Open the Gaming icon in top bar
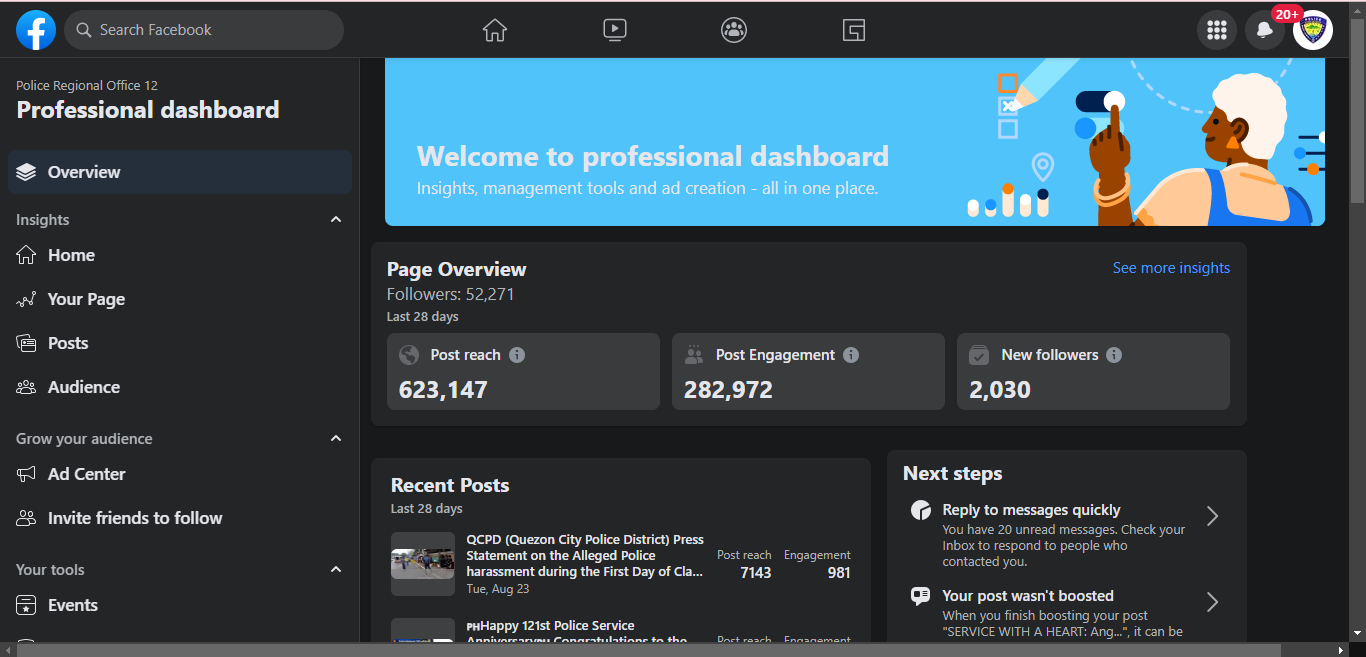Image resolution: width=1366 pixels, height=657 pixels. click(x=853, y=30)
